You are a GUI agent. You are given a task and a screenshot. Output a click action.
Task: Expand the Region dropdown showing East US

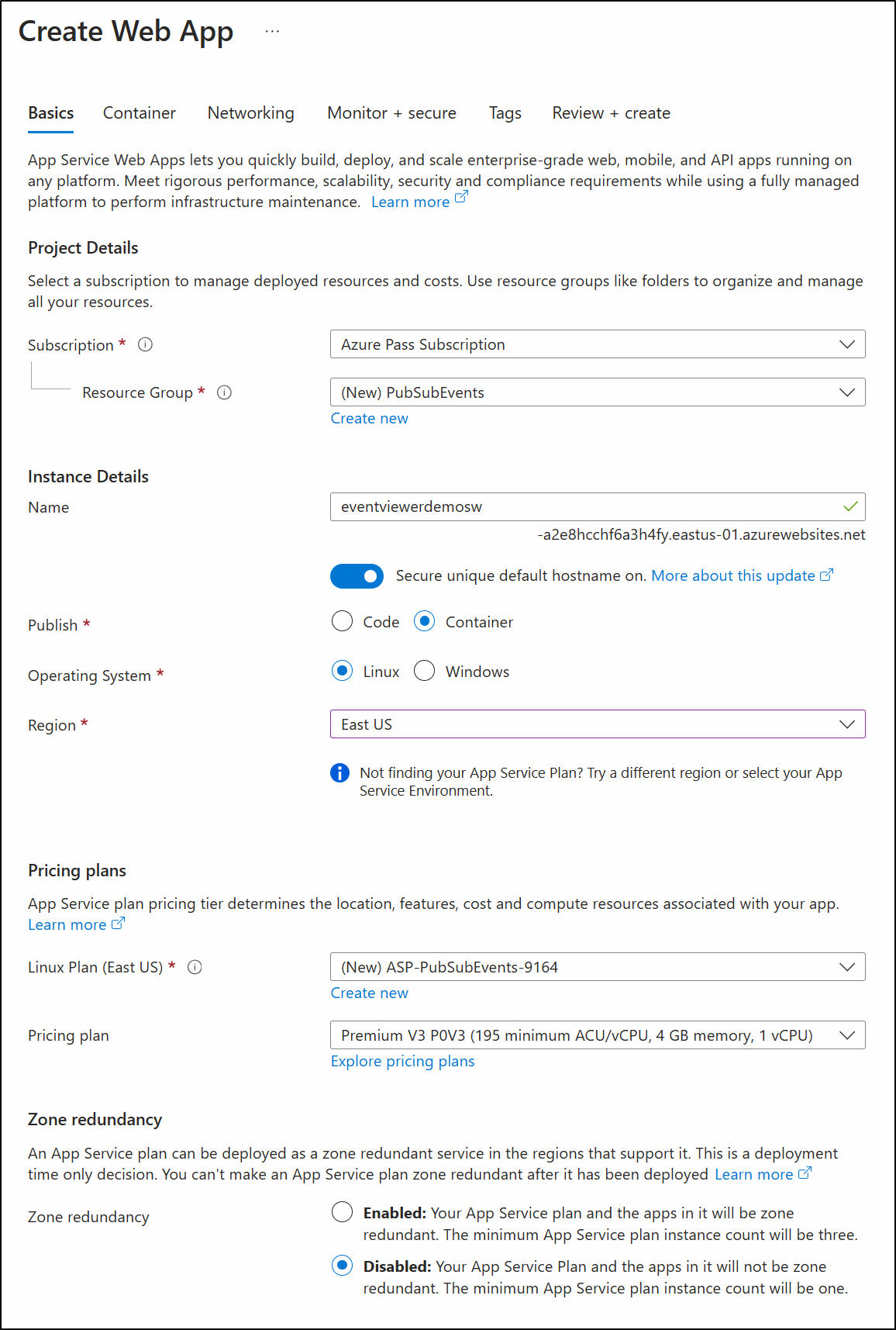pyautogui.click(x=598, y=724)
